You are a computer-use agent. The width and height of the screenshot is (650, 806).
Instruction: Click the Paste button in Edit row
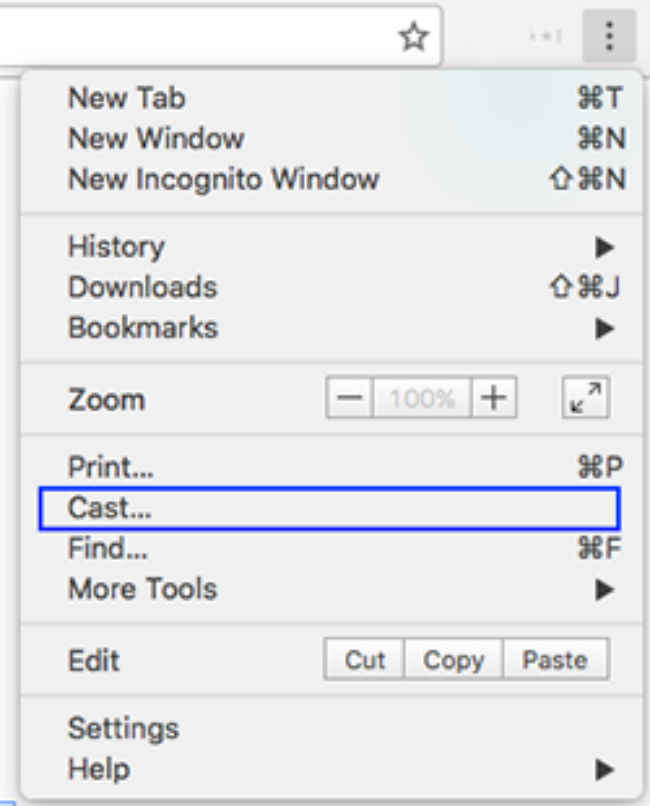coord(555,660)
